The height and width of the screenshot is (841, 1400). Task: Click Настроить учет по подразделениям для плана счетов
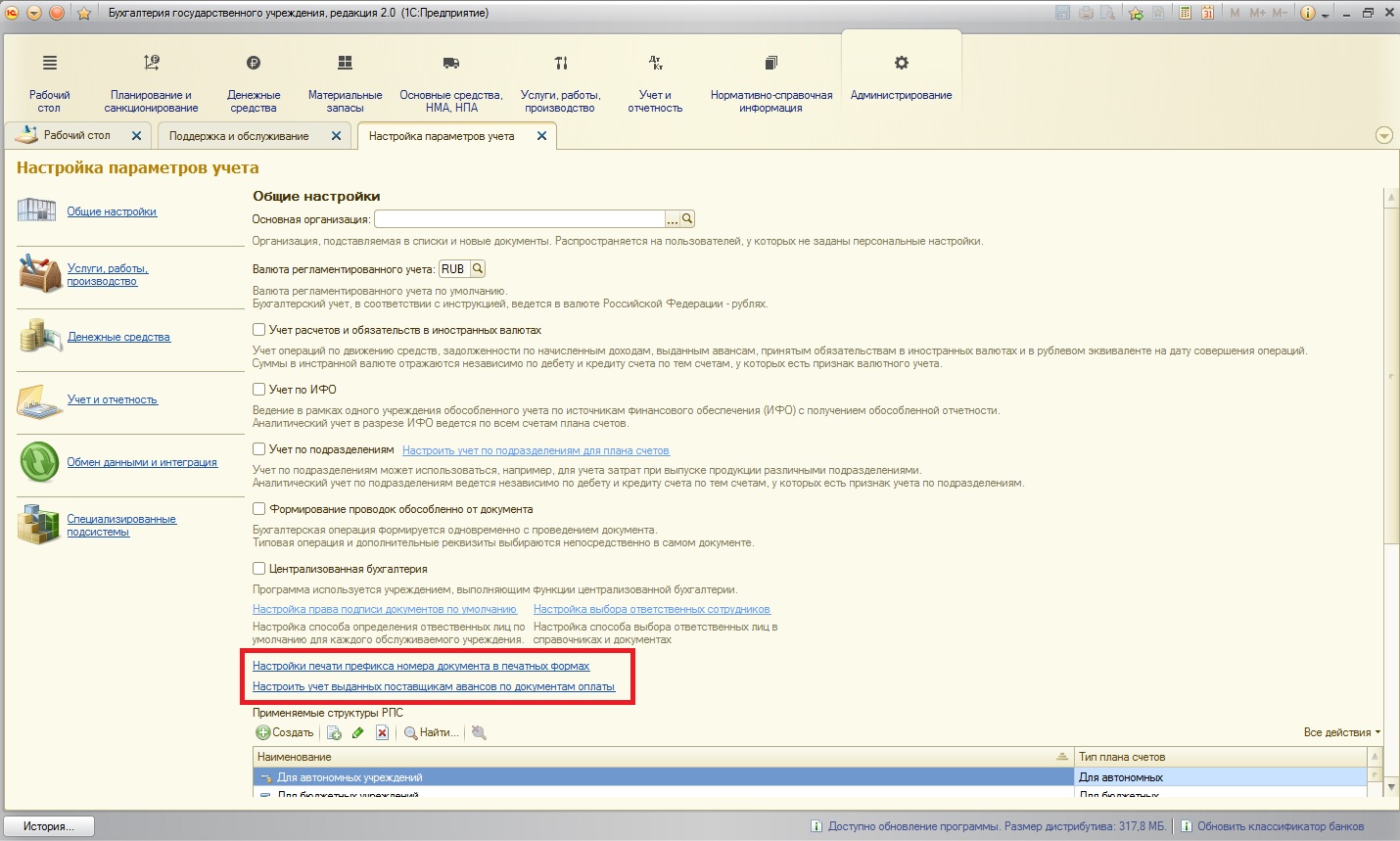[x=536, y=450]
